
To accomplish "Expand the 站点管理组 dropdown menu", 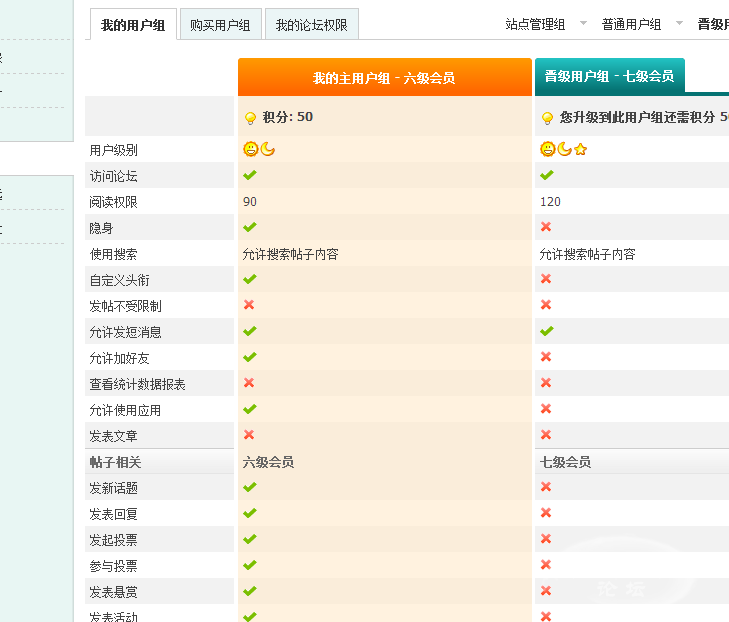I will point(535,24).
